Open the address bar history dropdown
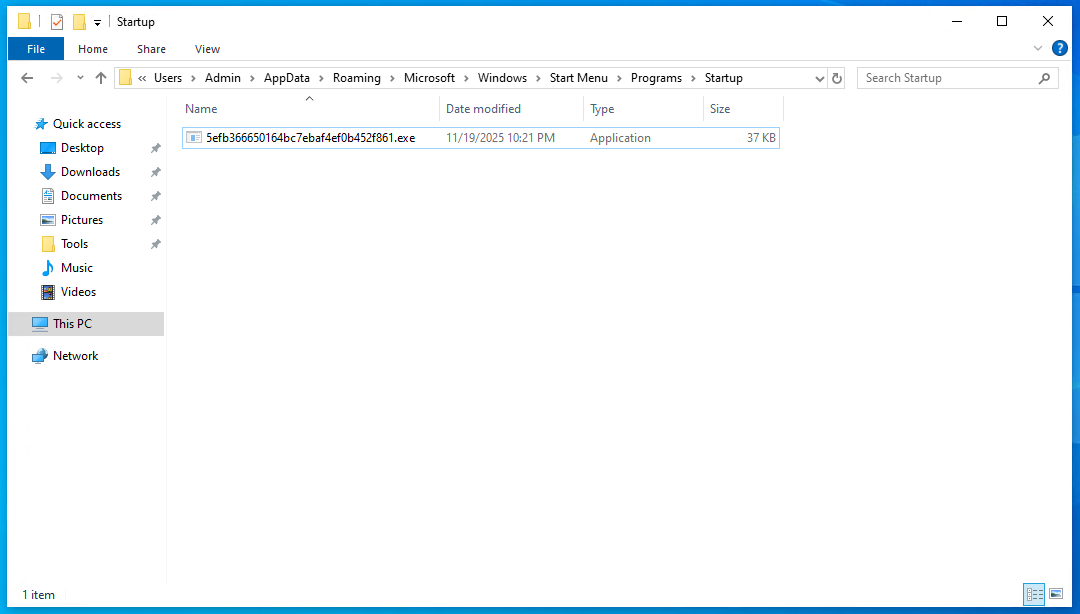Image resolution: width=1080 pixels, height=614 pixels. coord(819,78)
